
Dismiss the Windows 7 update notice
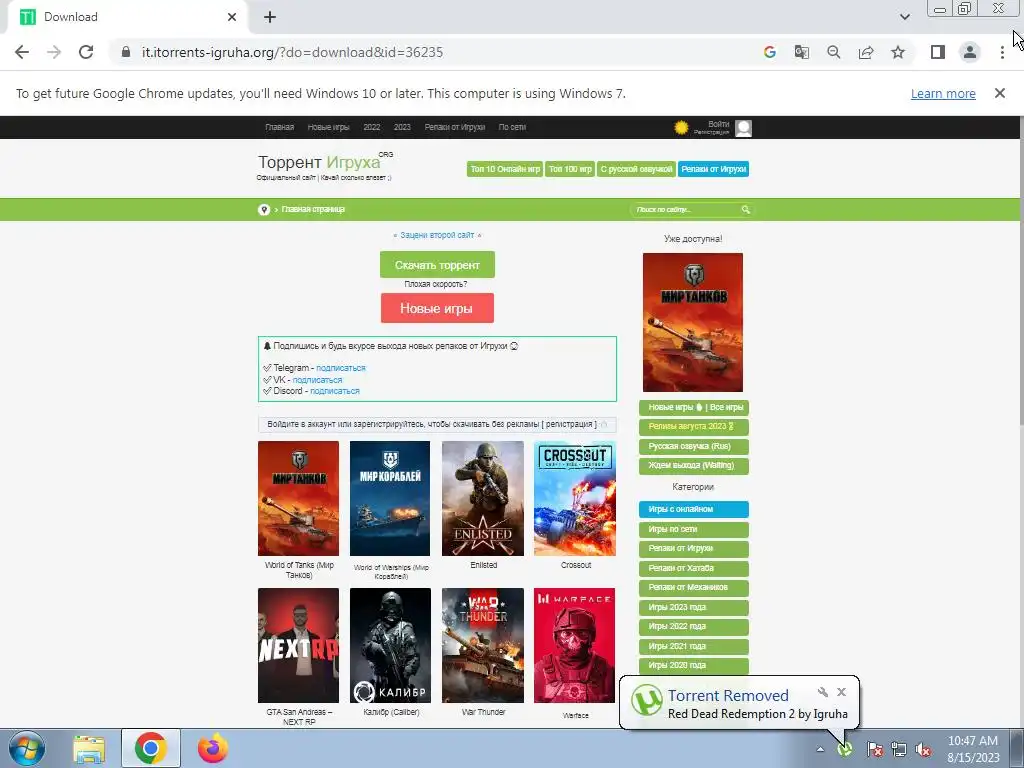[1000, 93]
